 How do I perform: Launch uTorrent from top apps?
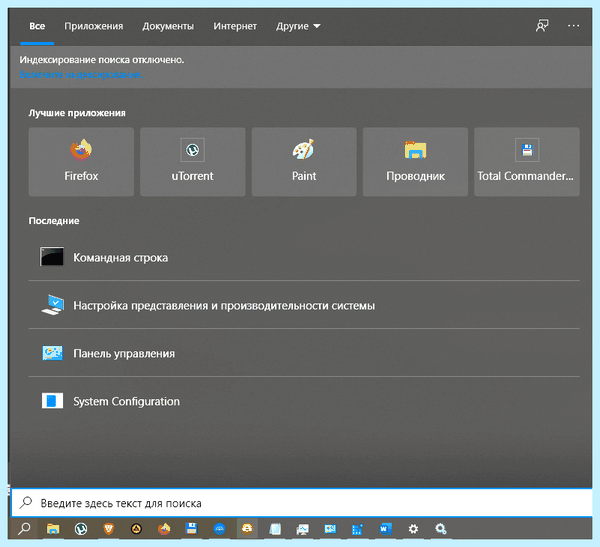tap(192, 162)
